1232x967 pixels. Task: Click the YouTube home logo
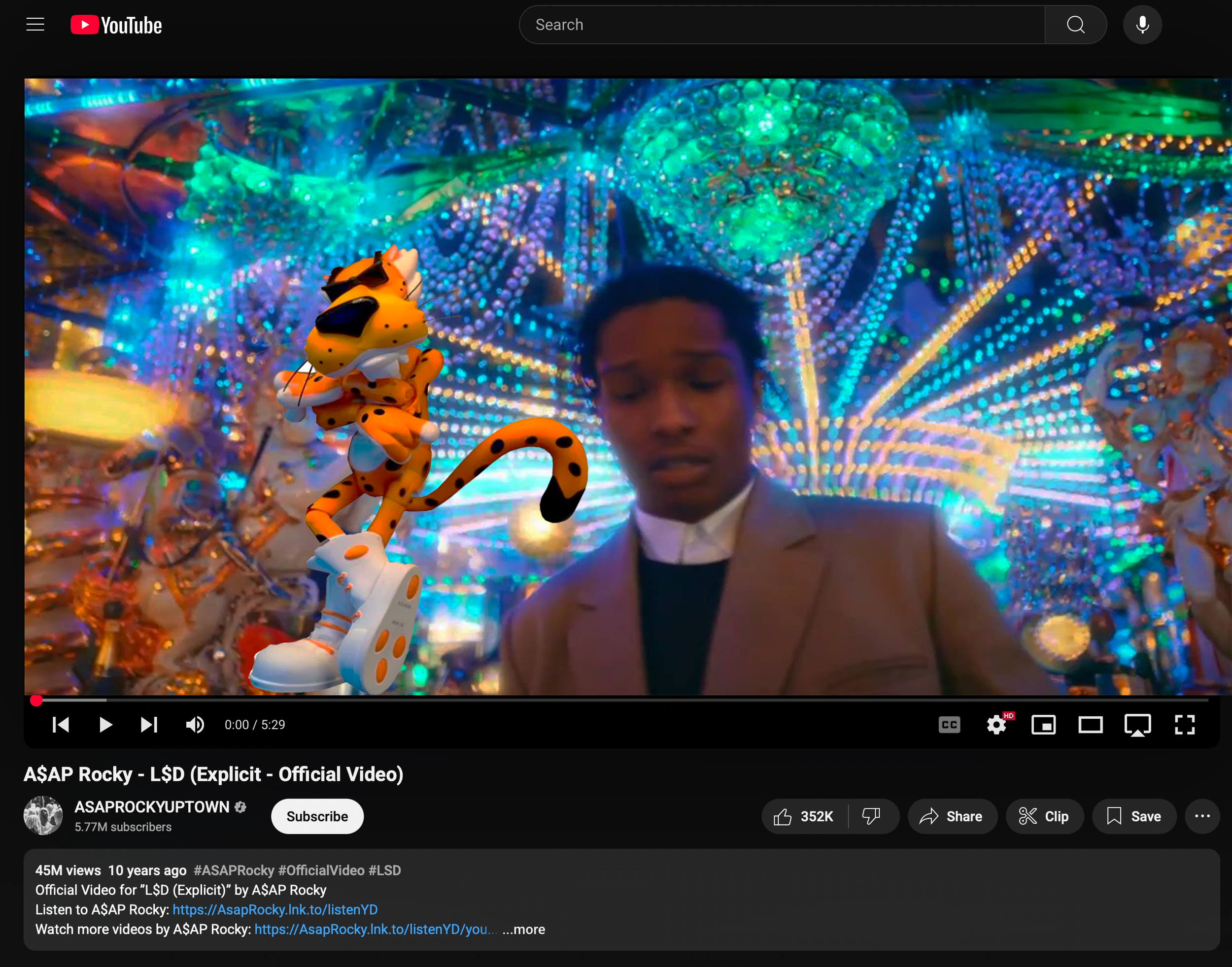116,25
